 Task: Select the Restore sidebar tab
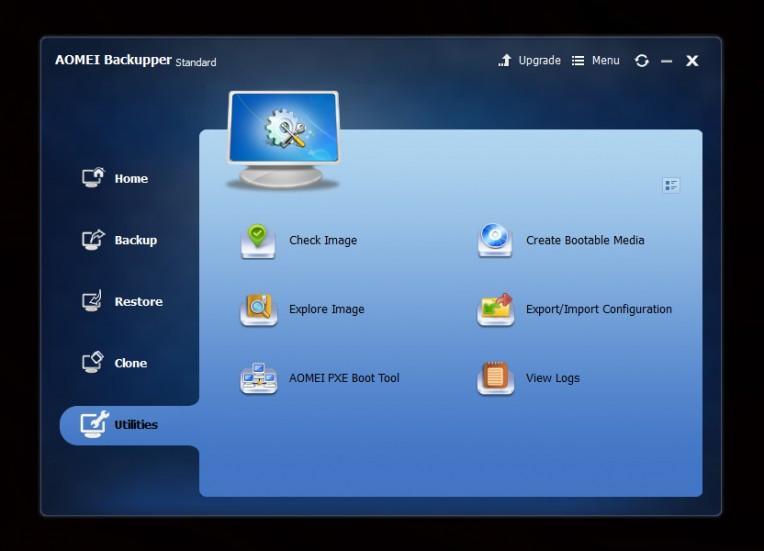137,302
